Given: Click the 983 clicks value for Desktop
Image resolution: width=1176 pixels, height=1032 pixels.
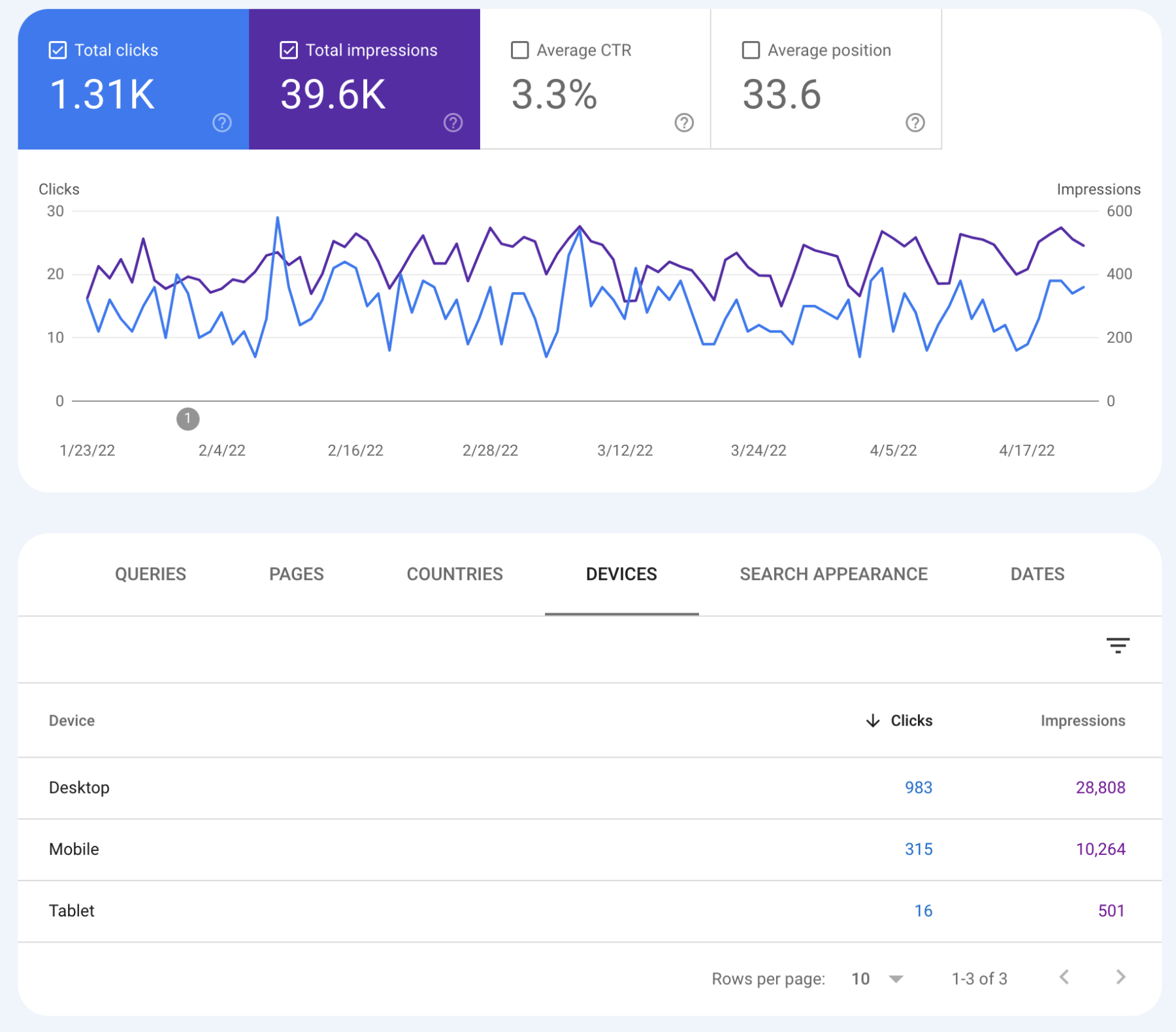Looking at the screenshot, I should [919, 788].
